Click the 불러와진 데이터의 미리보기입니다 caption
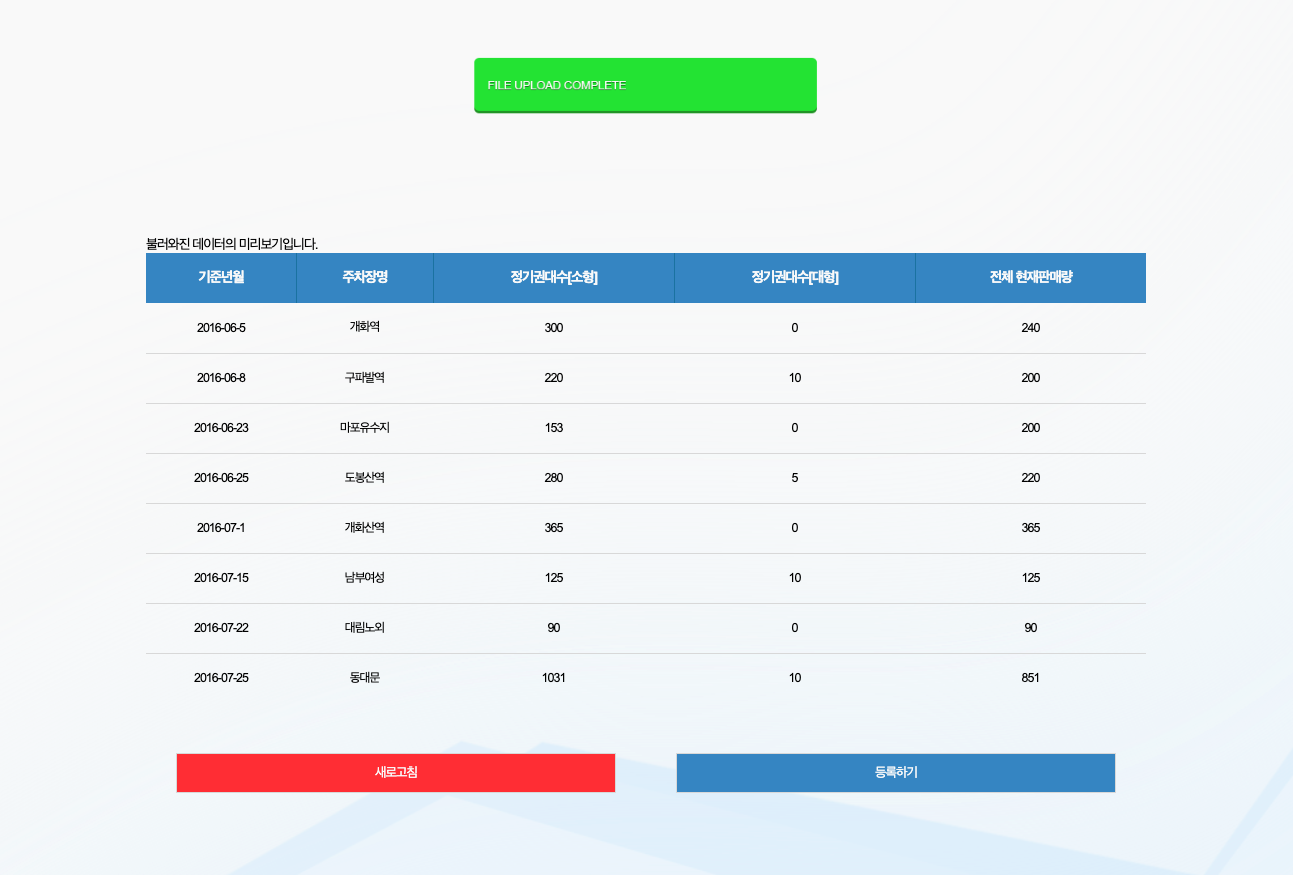This screenshot has height=875, width=1293. 232,244
